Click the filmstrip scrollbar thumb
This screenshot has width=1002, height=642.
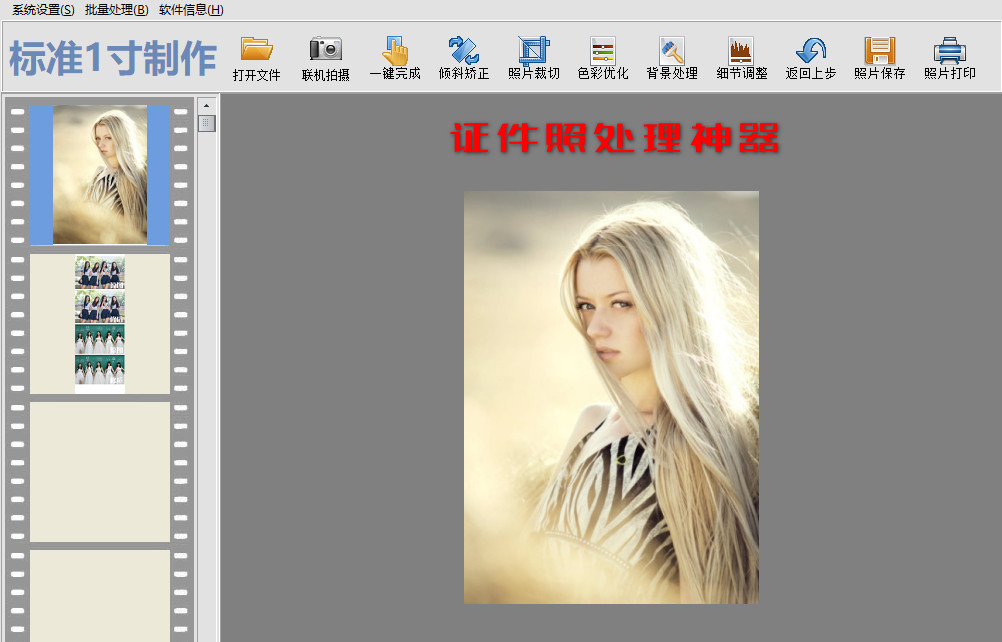click(x=206, y=123)
